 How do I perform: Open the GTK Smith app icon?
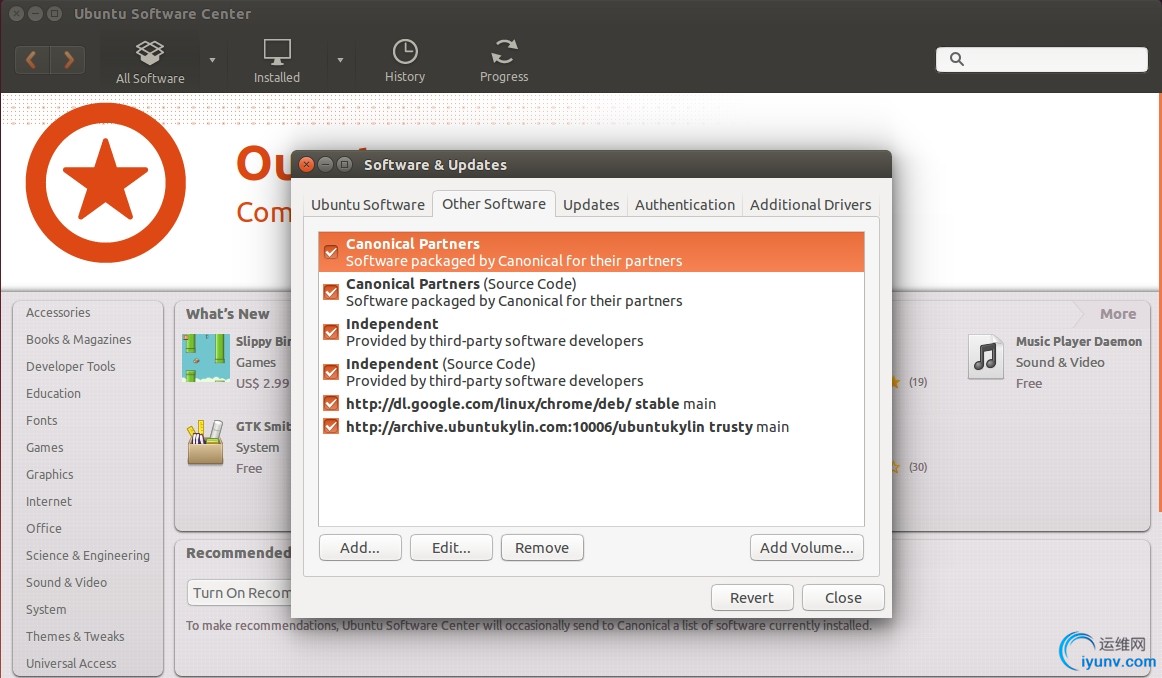(205, 442)
